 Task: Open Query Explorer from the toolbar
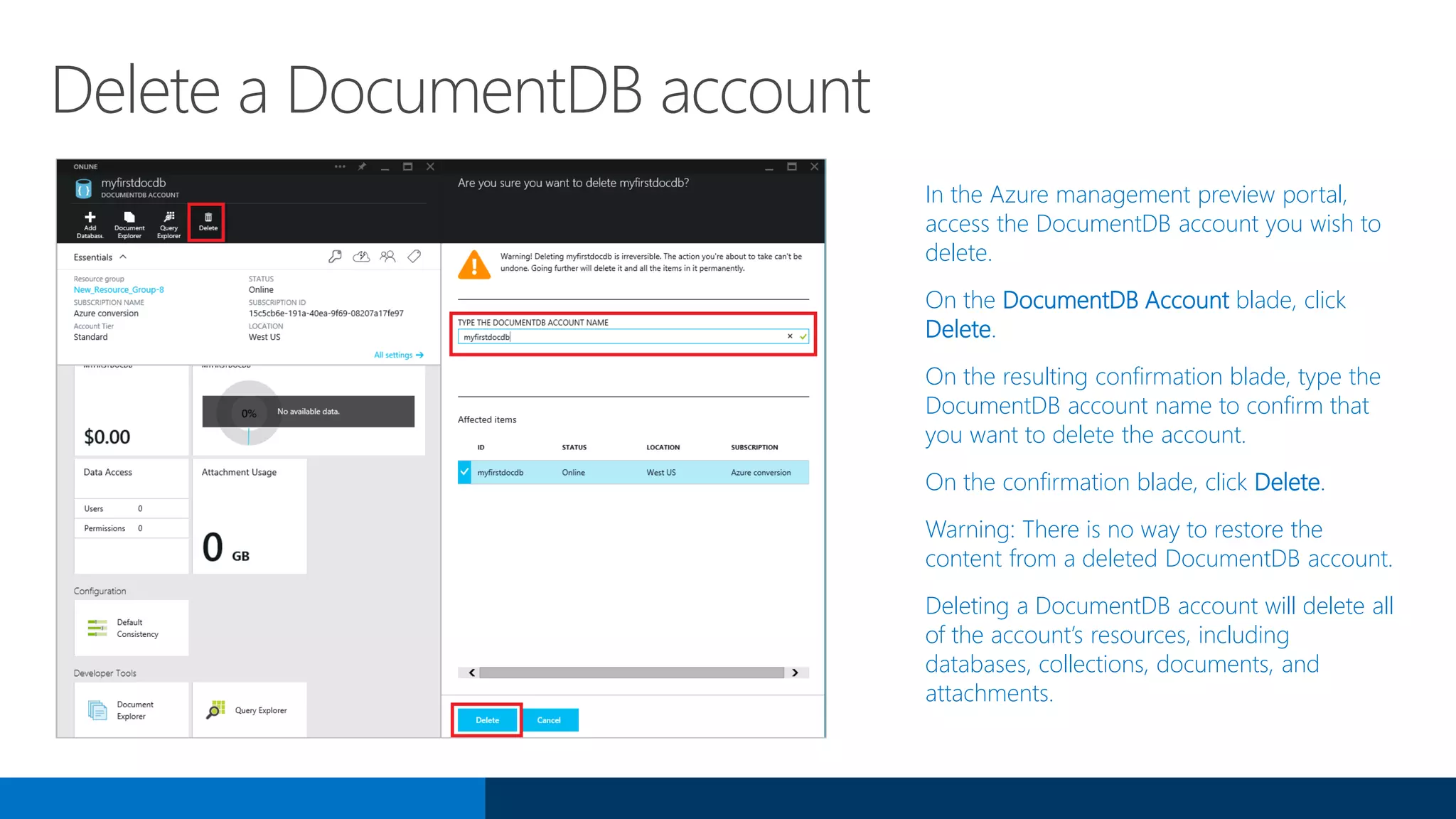169,224
